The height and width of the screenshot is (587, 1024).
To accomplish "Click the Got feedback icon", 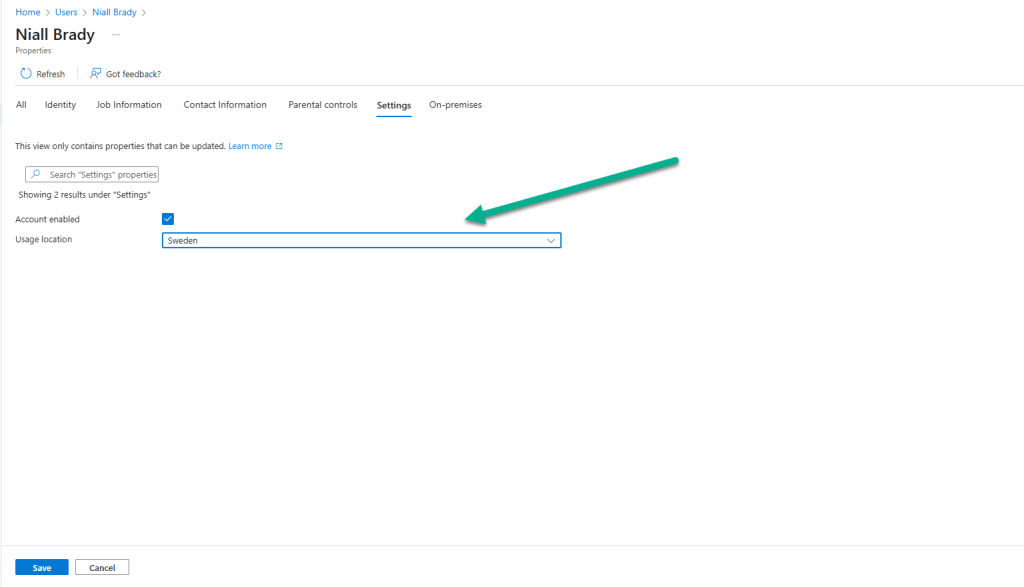I will [x=96, y=74].
